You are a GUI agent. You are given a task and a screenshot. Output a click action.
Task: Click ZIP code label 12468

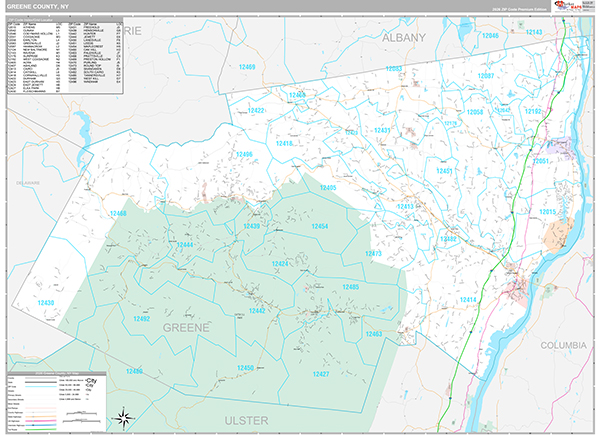pos(118,213)
